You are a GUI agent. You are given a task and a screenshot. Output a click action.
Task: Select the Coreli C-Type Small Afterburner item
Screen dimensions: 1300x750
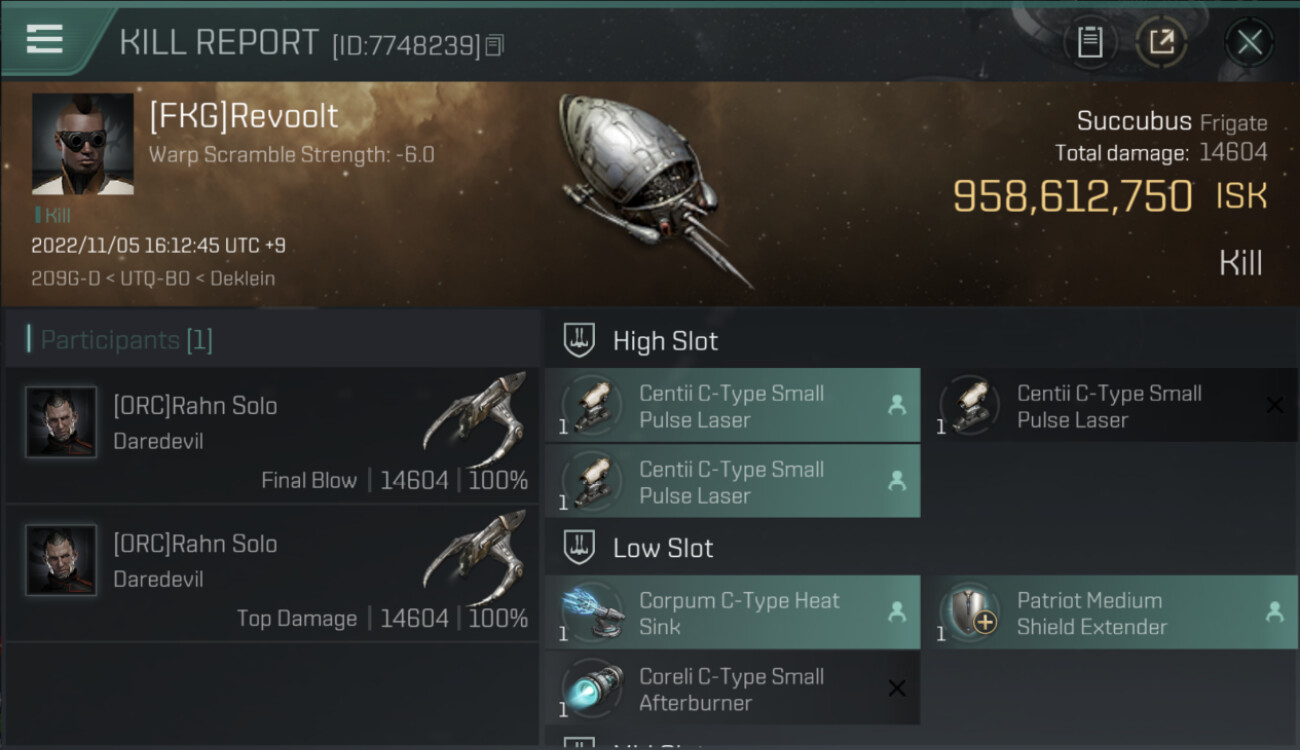coord(732,688)
